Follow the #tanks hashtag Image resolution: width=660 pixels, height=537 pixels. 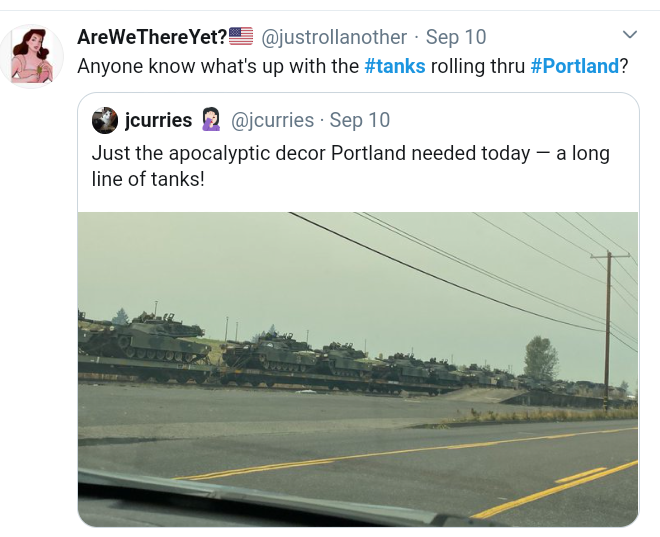[x=394, y=66]
